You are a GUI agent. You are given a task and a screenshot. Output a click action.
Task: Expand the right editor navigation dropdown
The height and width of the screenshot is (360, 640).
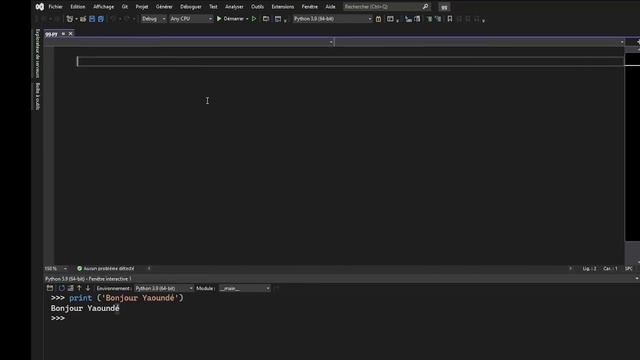622,42
